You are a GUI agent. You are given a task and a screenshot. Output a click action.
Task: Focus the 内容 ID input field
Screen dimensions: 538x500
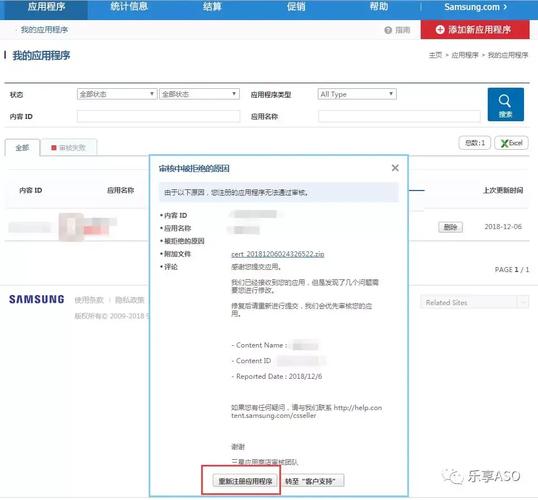[x=159, y=116]
